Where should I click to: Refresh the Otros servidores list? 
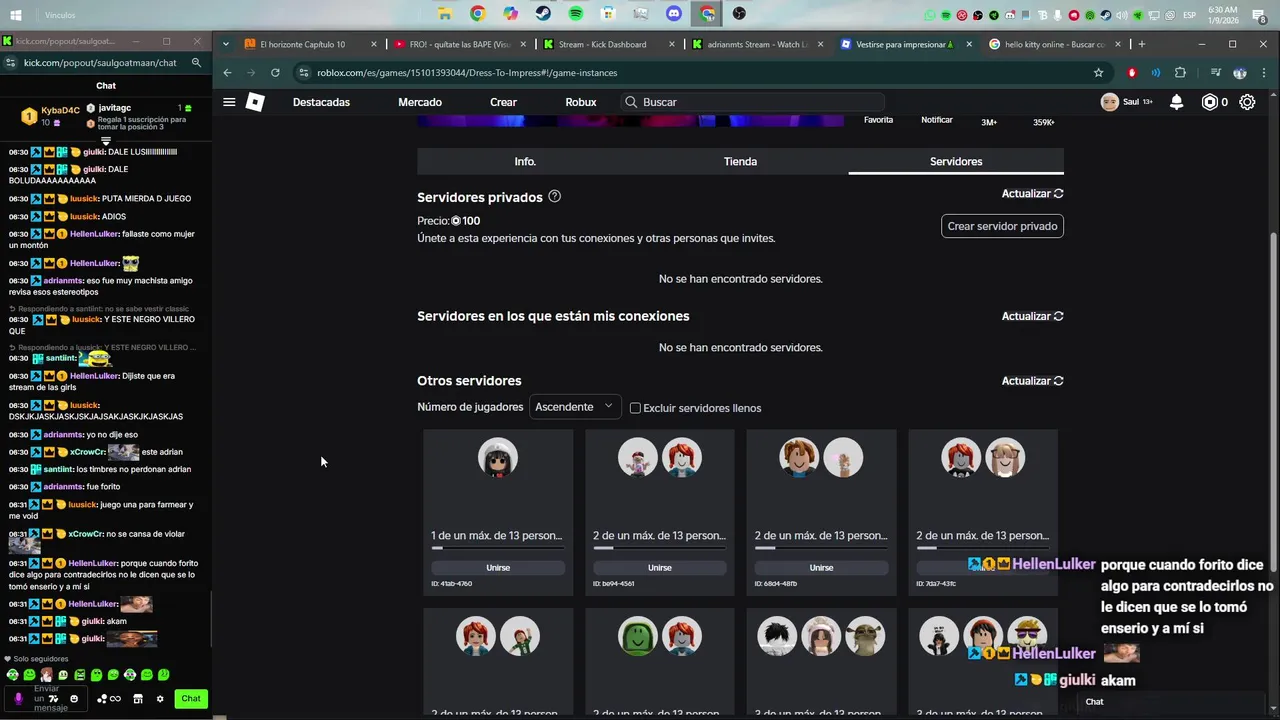point(1032,381)
